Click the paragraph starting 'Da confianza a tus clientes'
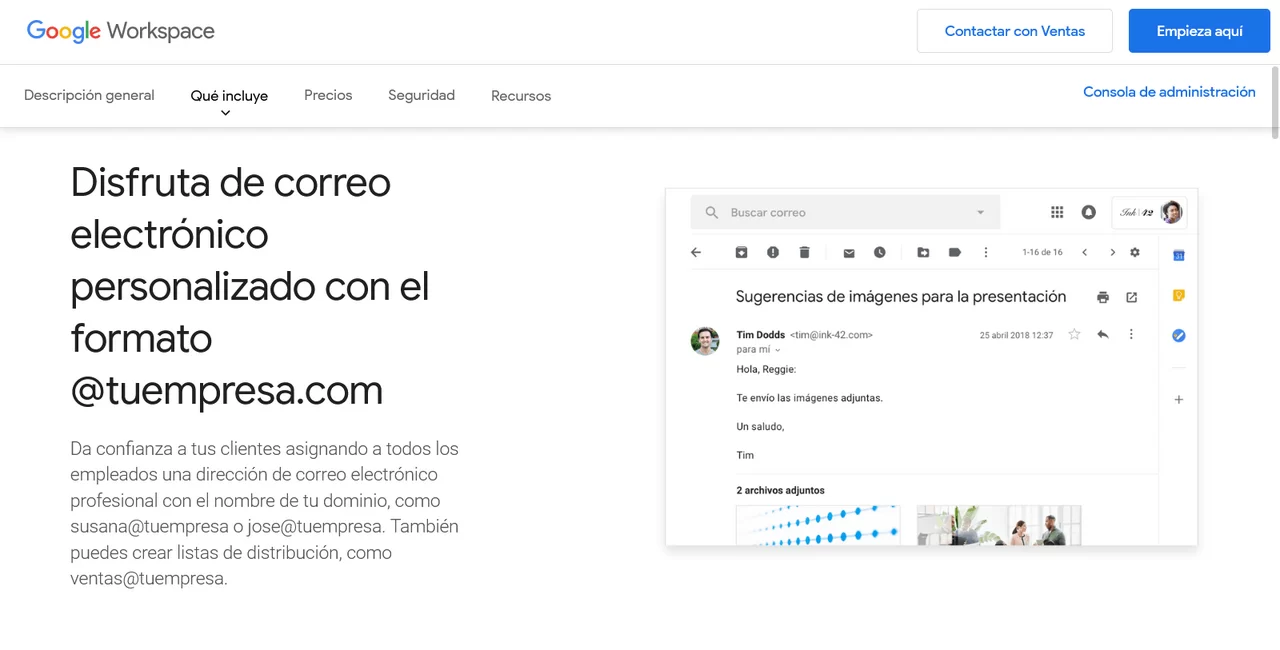 265,513
